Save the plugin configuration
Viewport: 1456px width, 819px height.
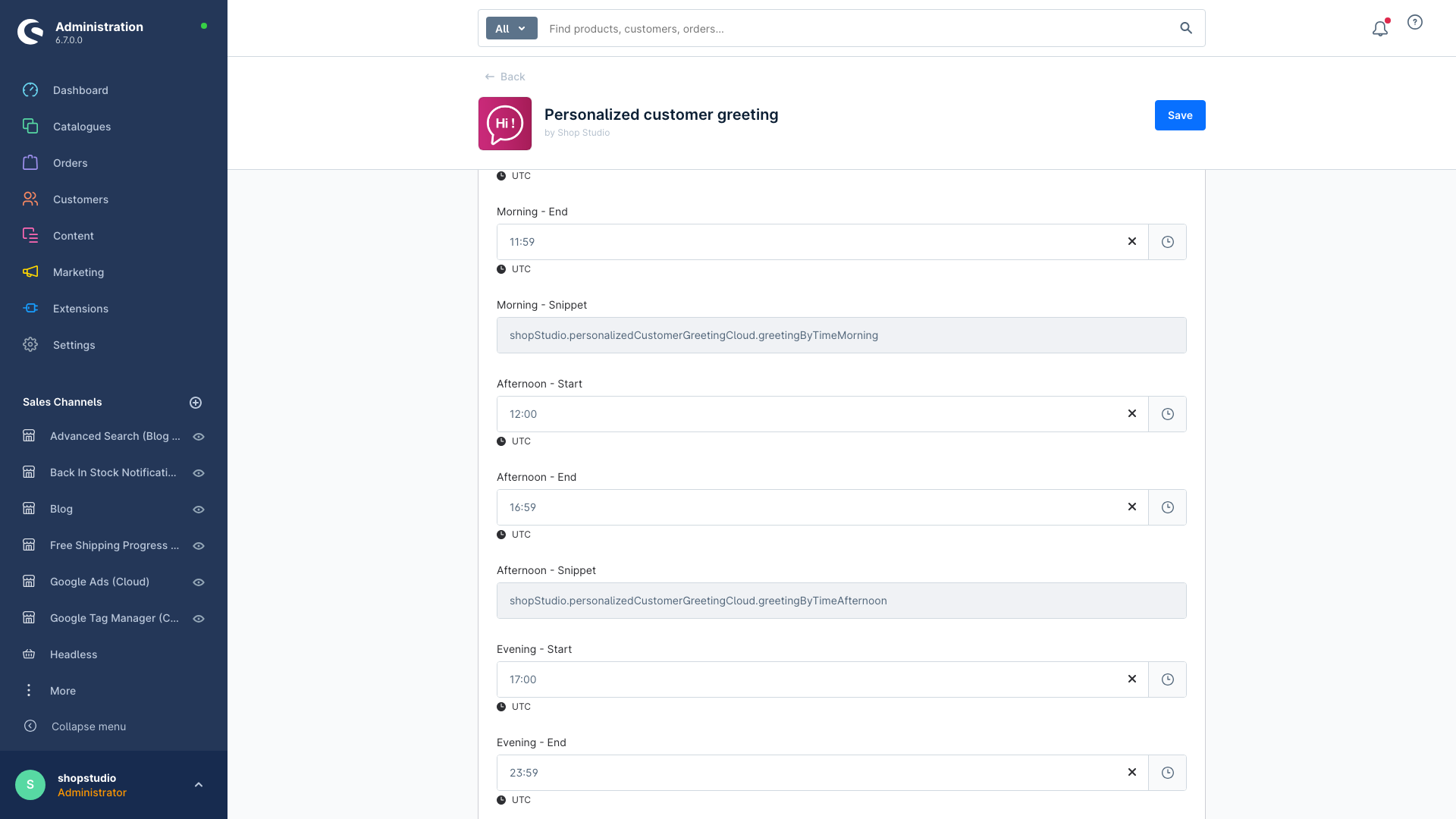[1180, 115]
